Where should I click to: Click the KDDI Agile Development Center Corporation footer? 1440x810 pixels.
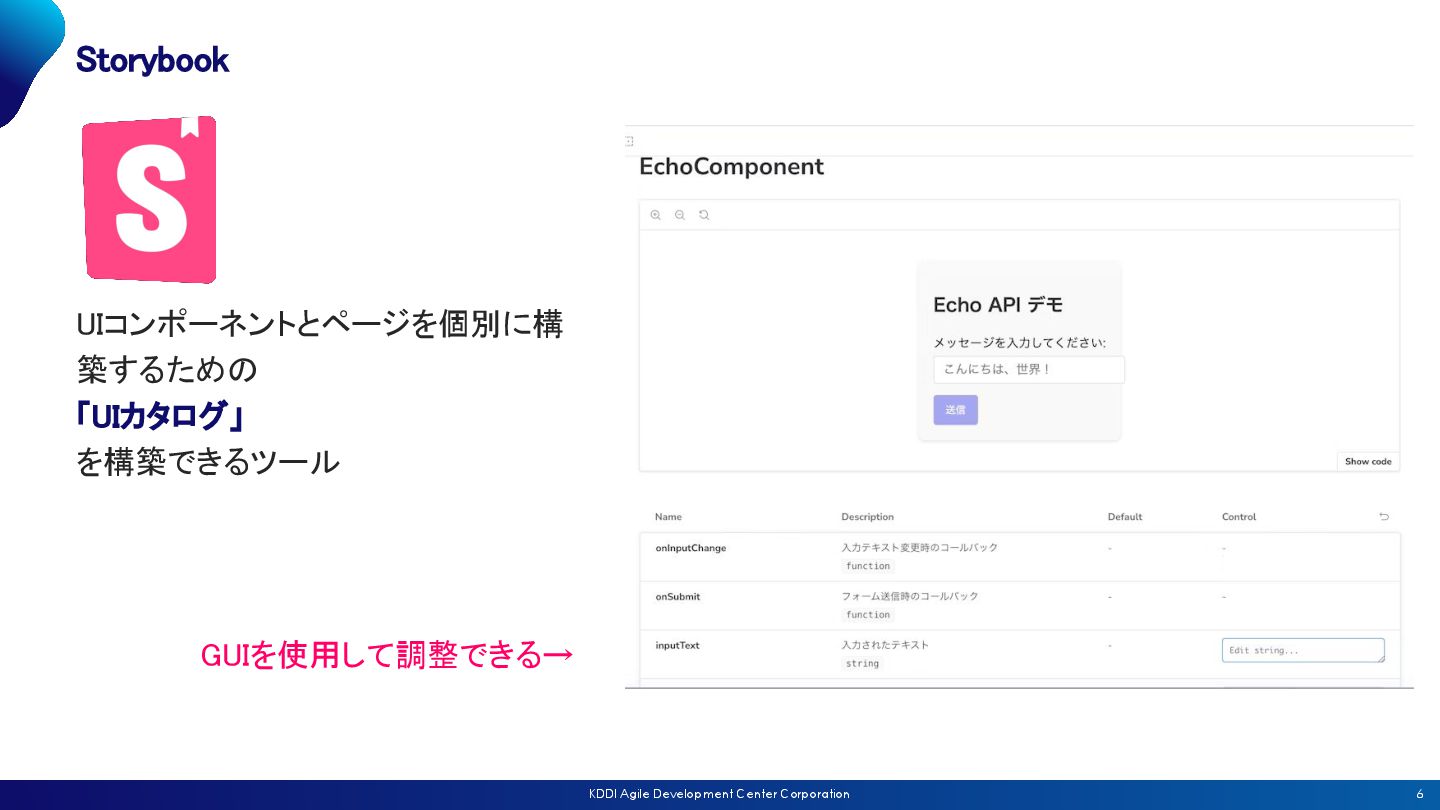[x=719, y=794]
